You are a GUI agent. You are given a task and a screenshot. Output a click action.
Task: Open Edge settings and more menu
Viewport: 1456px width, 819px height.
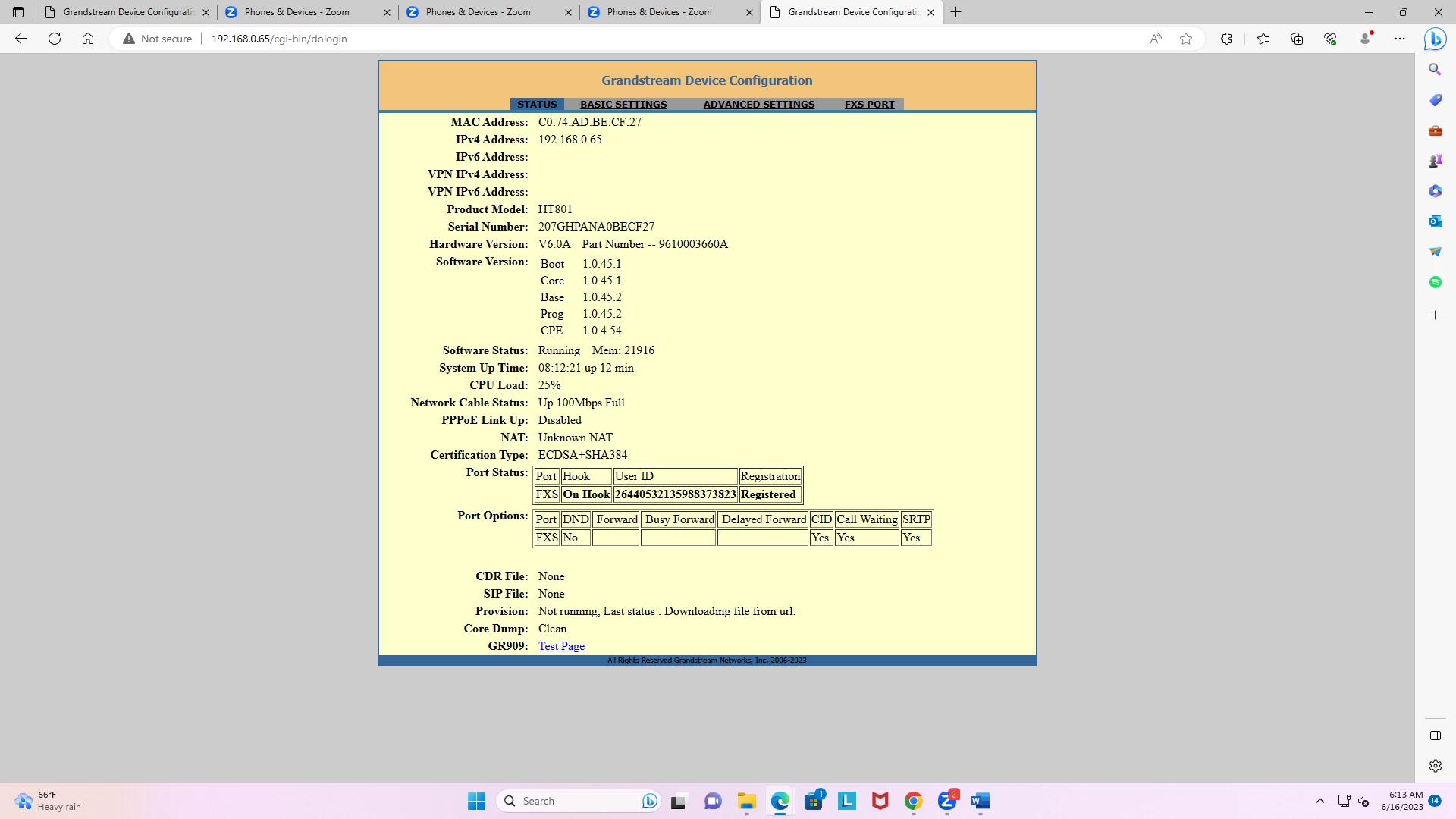tap(1400, 39)
